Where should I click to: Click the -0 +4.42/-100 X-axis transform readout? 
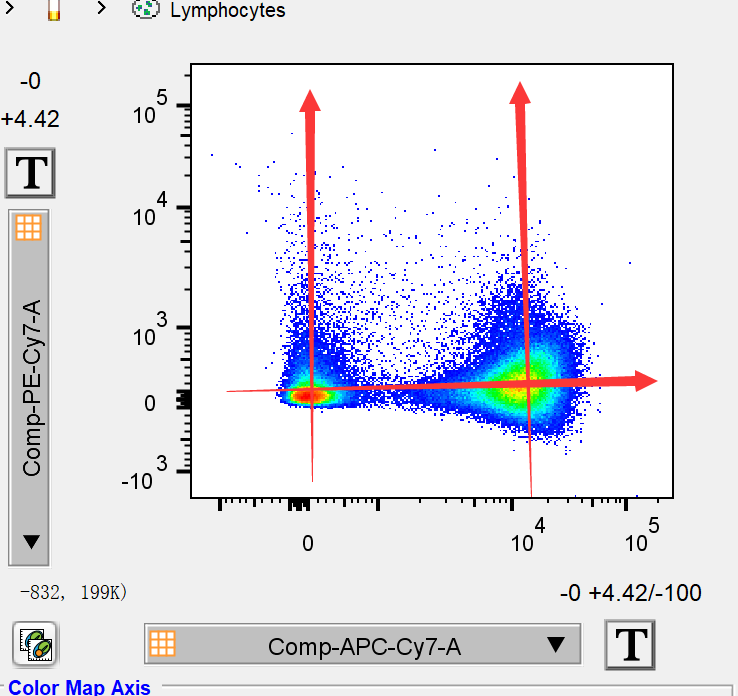pyautogui.click(x=630, y=593)
